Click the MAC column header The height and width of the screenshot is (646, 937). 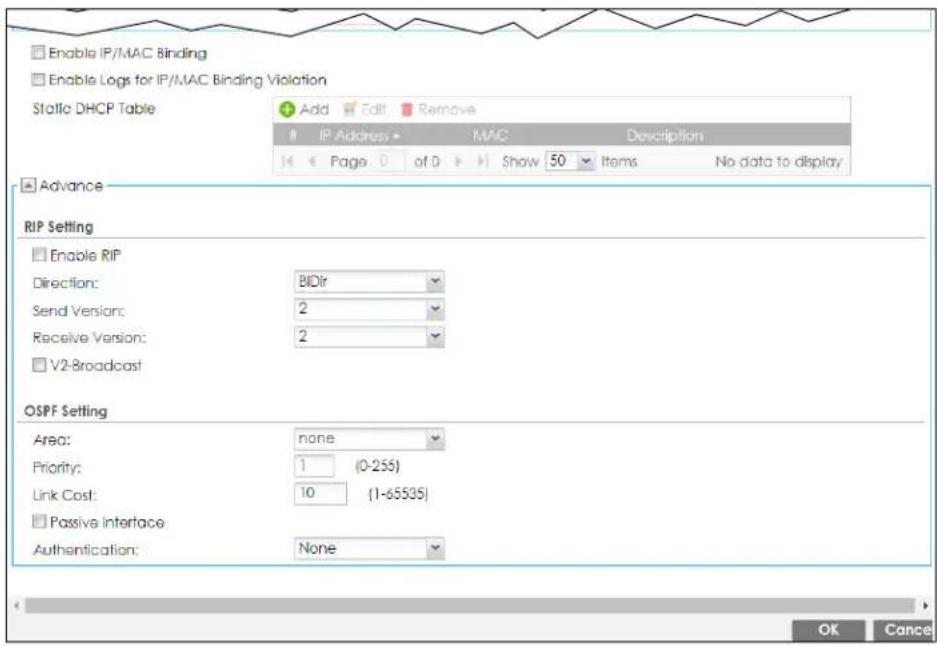(x=490, y=136)
